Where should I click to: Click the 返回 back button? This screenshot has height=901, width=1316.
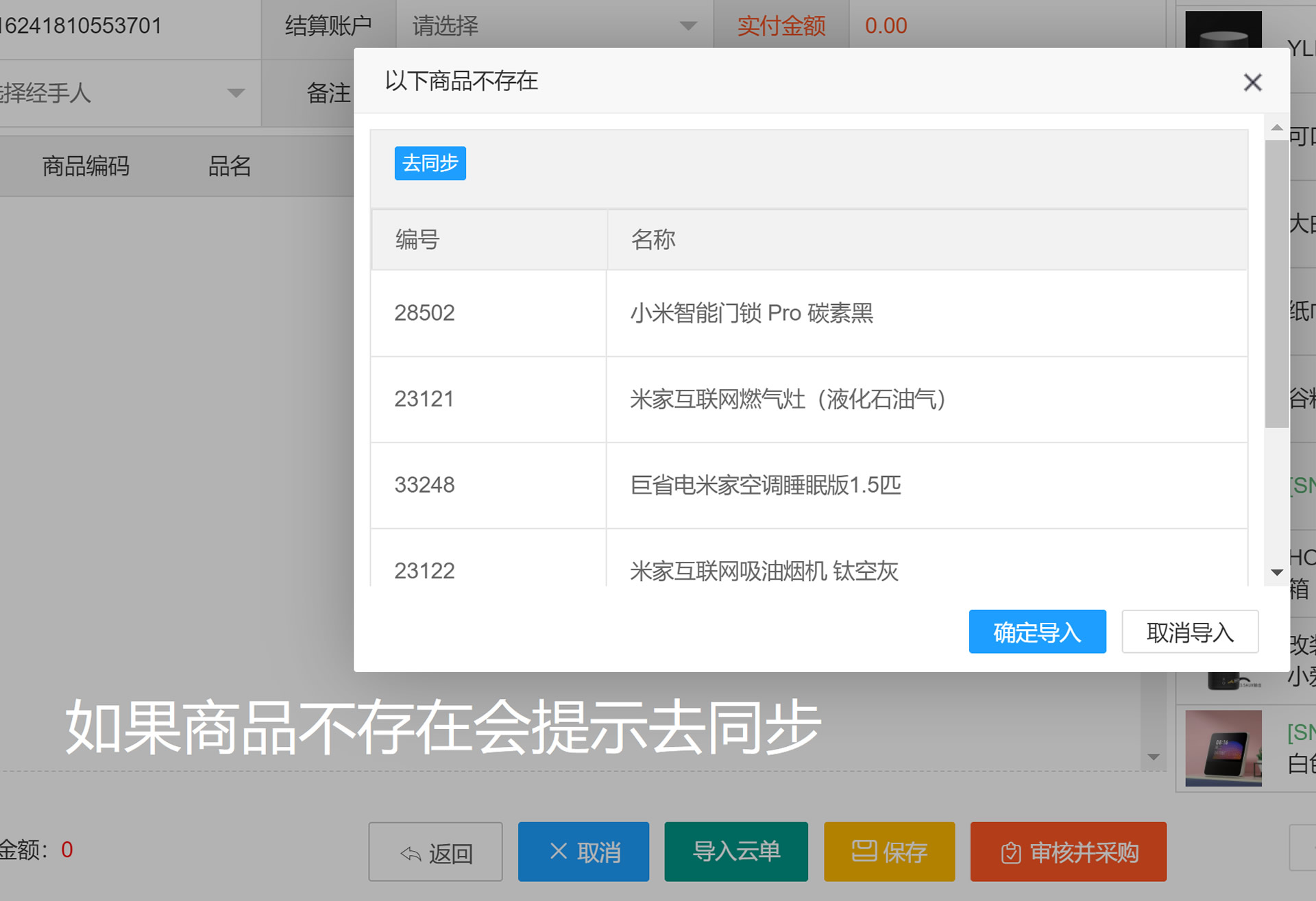pos(435,852)
